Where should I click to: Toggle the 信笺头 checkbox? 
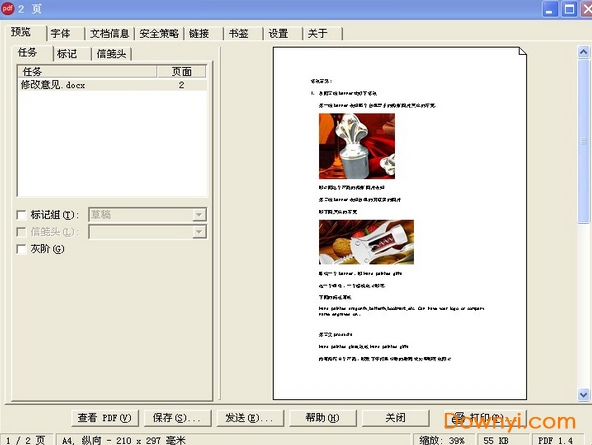click(22, 232)
